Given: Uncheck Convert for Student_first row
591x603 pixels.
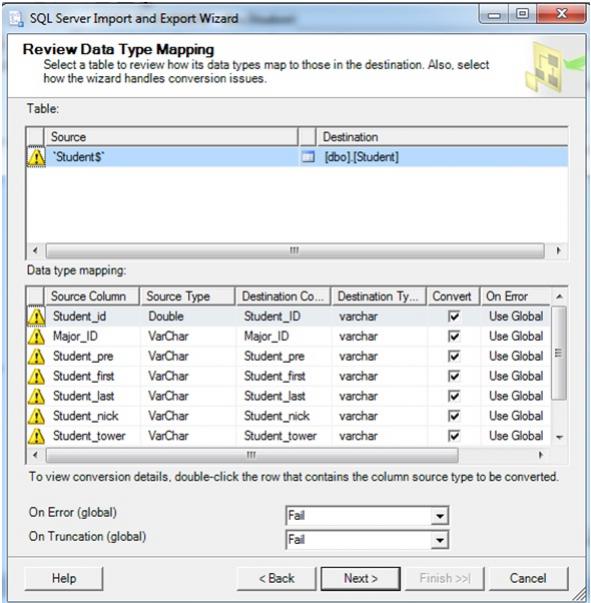Looking at the screenshot, I should point(454,376).
